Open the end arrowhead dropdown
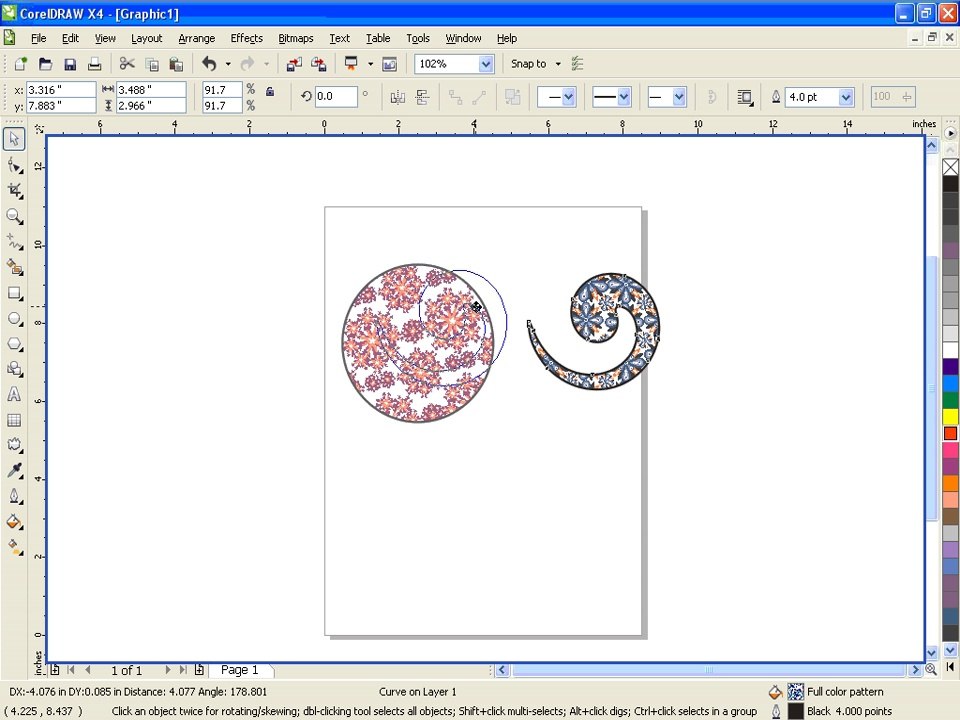The height and width of the screenshot is (720, 960). coord(678,97)
